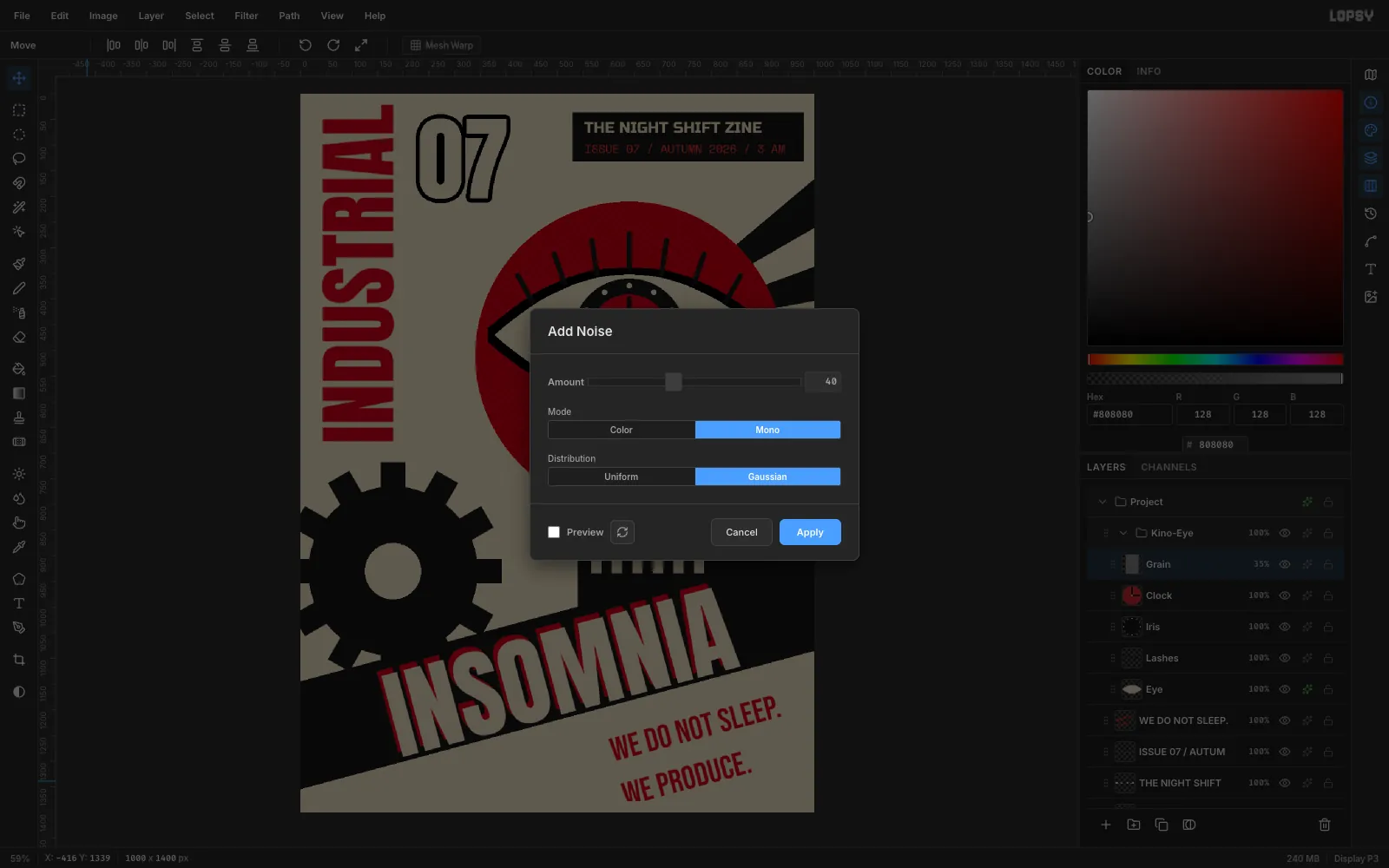Select the Text tool in left toolbar
The width and height of the screenshot is (1389, 868).
pos(19,603)
